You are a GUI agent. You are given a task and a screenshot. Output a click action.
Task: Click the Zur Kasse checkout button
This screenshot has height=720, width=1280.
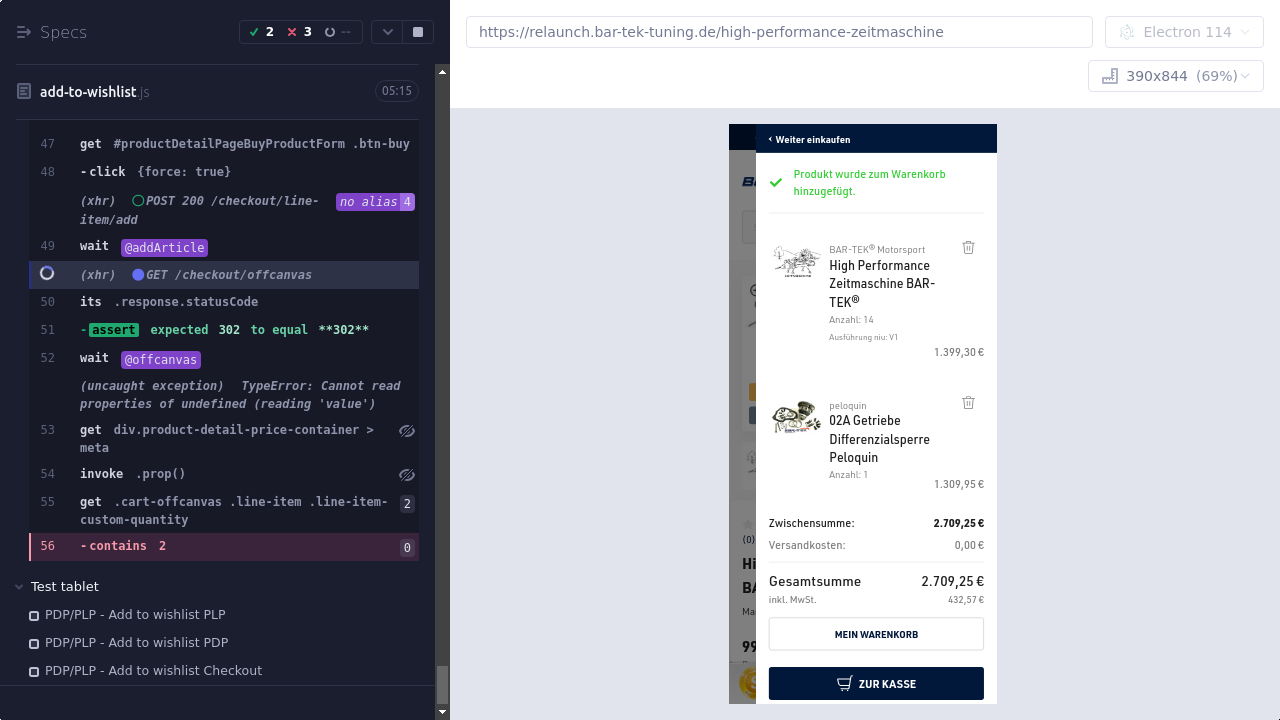(x=876, y=684)
